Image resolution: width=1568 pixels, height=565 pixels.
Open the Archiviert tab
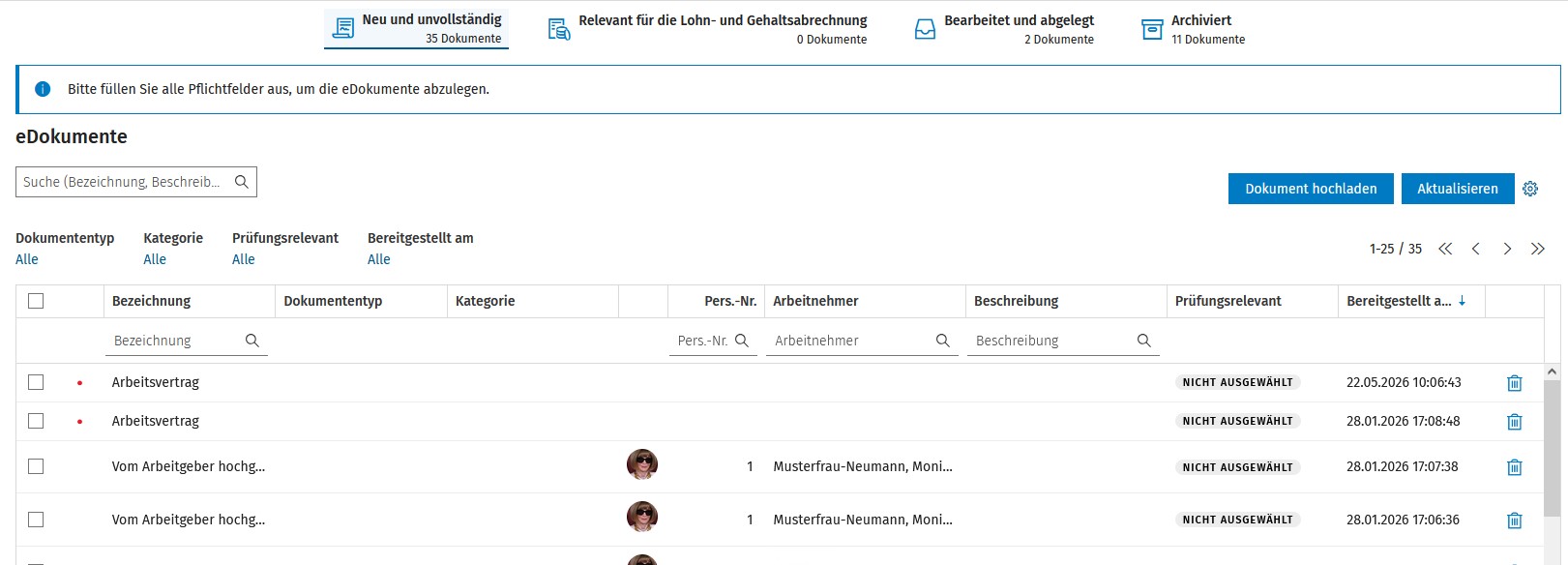1193,29
